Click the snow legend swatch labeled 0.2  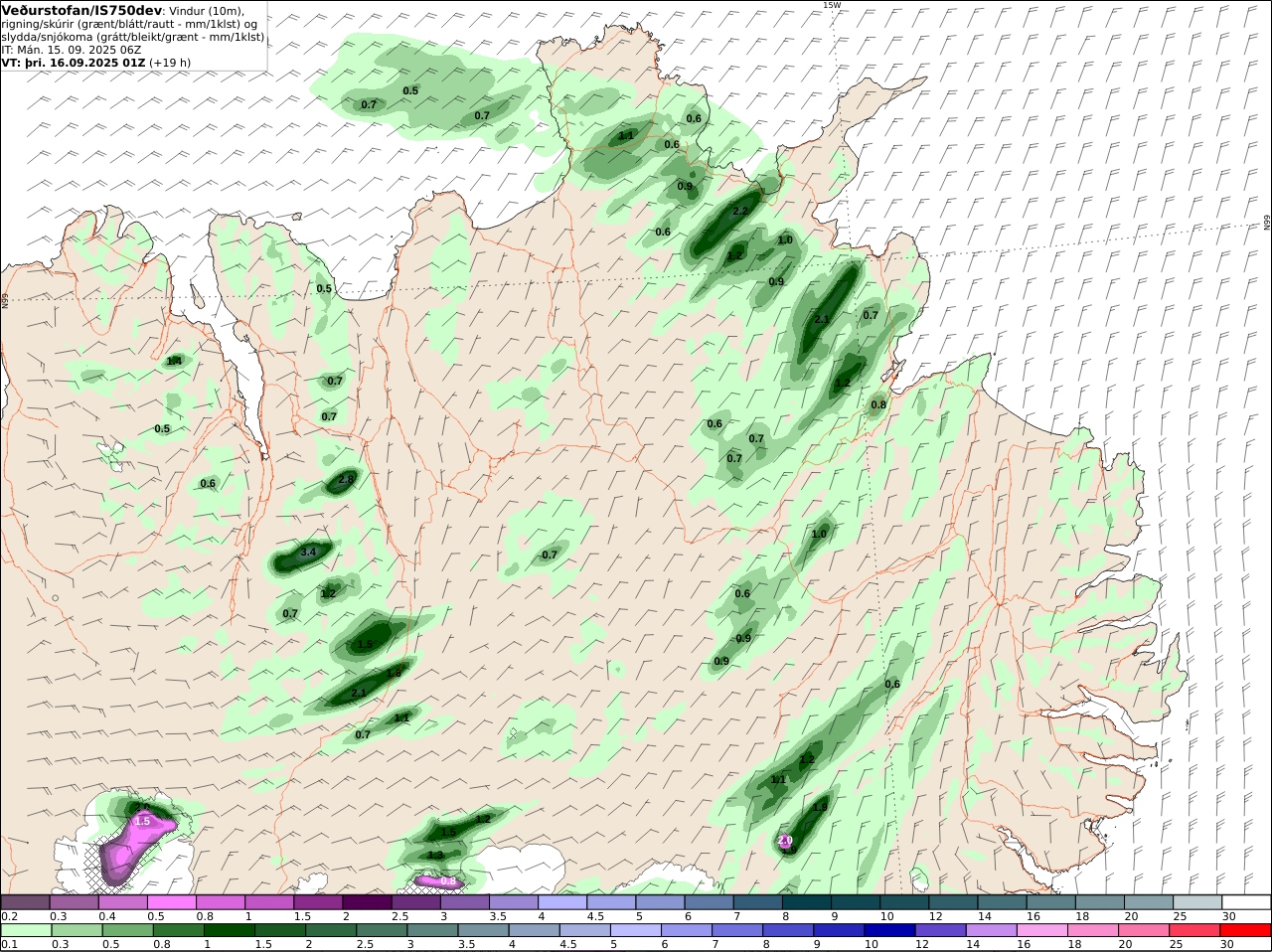(x=25, y=901)
